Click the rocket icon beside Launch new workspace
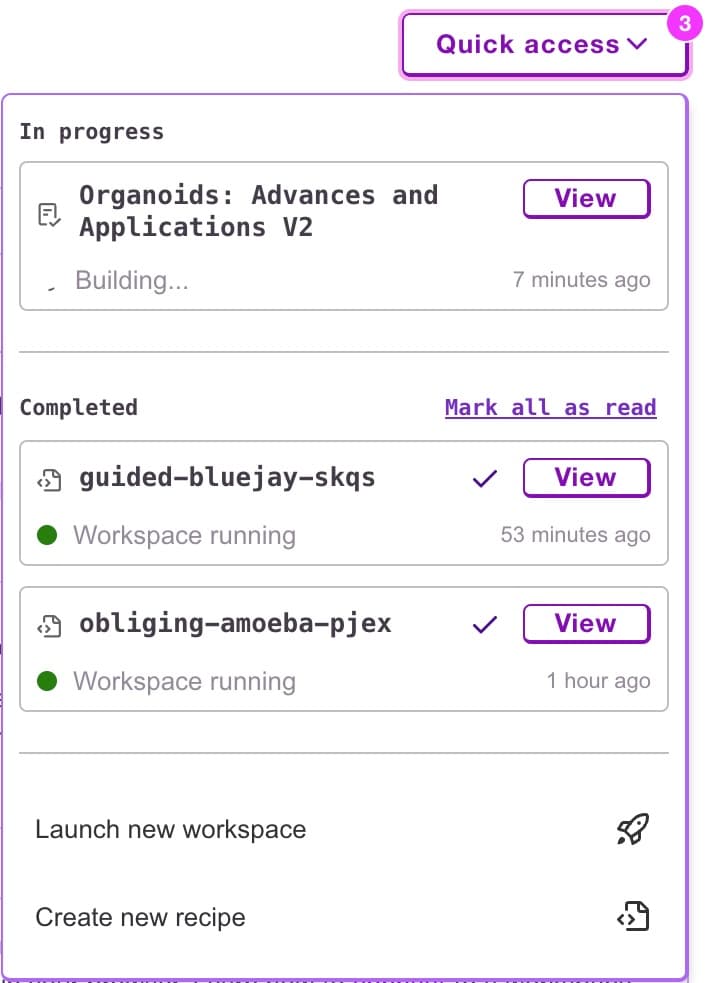708x983 pixels. pyautogui.click(x=633, y=829)
